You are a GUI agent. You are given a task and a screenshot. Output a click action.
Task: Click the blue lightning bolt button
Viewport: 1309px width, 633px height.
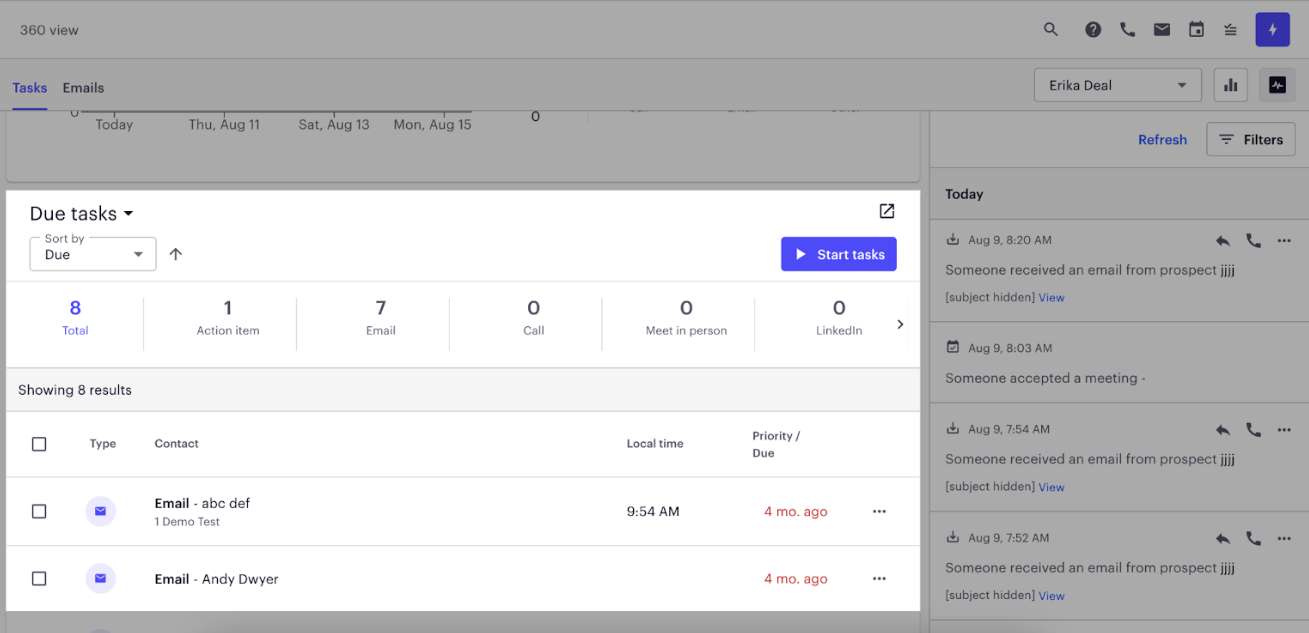coord(1273,30)
